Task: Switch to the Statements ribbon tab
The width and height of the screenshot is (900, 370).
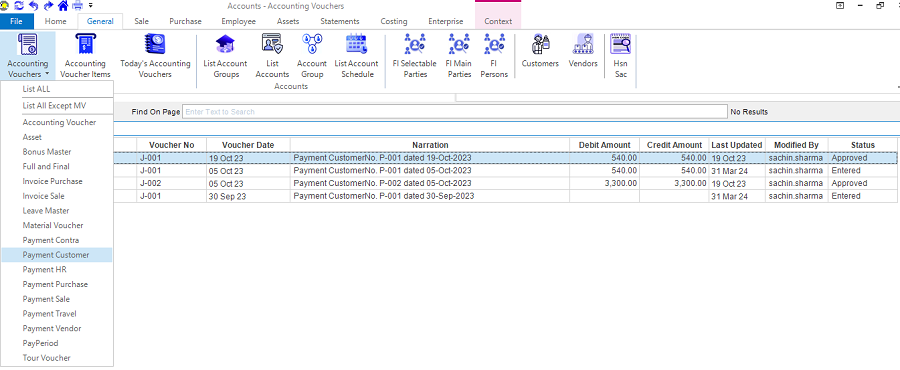Action: click(340, 21)
